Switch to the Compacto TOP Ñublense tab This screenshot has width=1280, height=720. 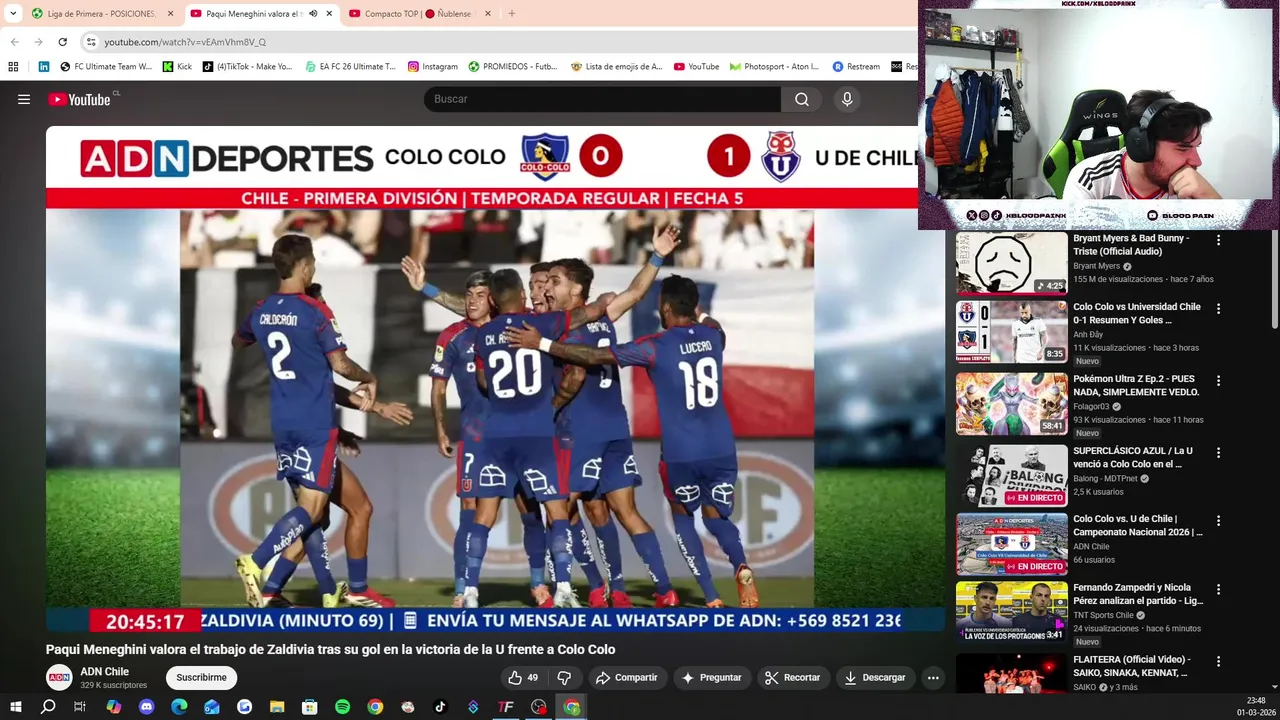[x=418, y=14]
